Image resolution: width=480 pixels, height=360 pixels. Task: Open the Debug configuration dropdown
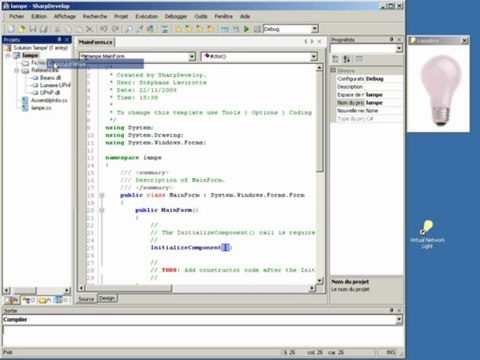(315, 29)
